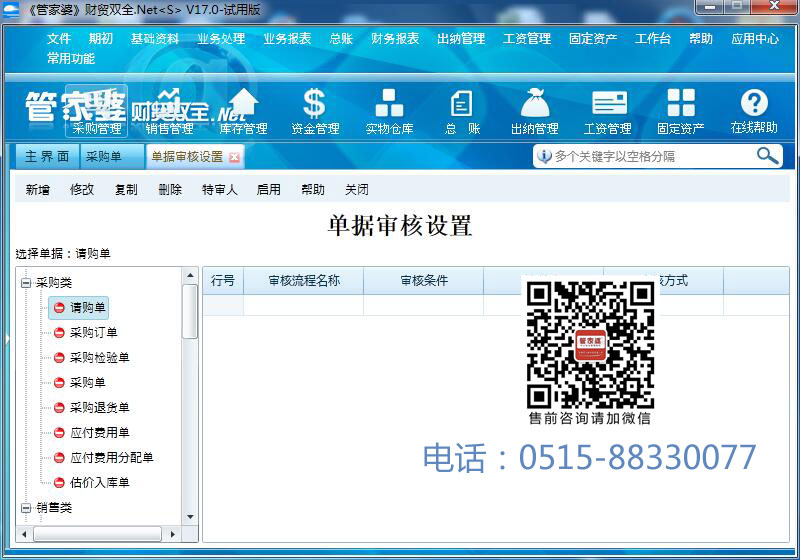Open the 固定资产 menu
Viewport: 800px width, 560px height.
[x=593, y=39]
